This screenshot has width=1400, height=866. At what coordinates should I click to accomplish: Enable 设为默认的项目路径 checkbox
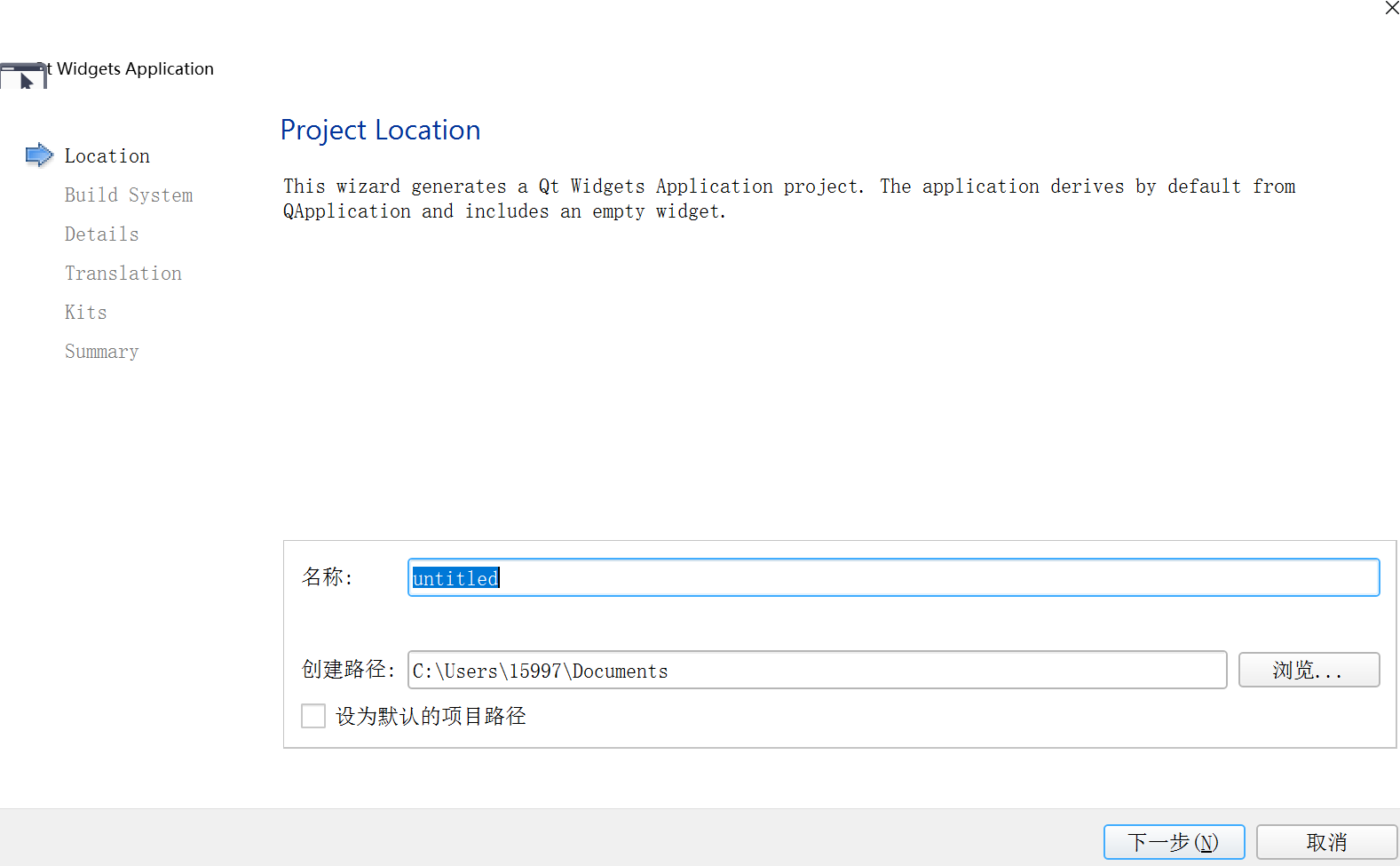coord(313,716)
